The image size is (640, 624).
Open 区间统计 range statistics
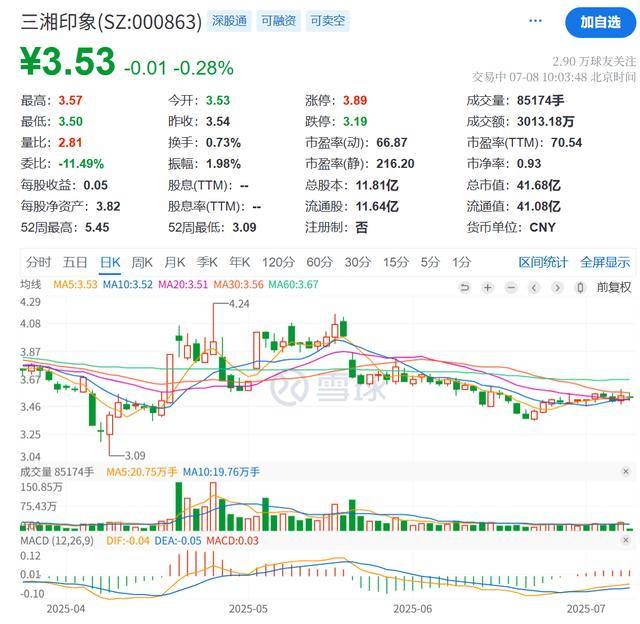point(543,262)
